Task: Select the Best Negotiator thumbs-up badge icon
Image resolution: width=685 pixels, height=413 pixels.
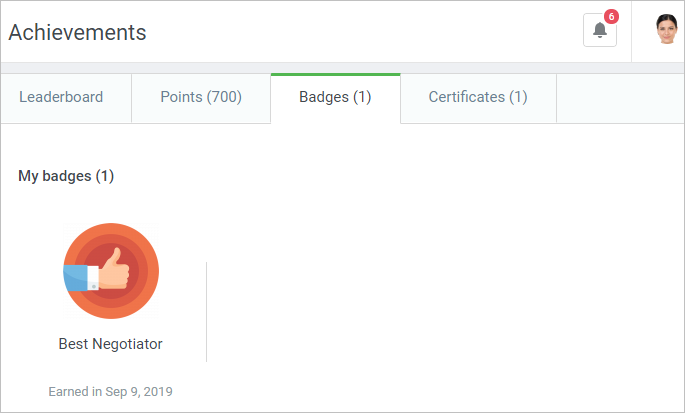Action: pyautogui.click(x=111, y=271)
